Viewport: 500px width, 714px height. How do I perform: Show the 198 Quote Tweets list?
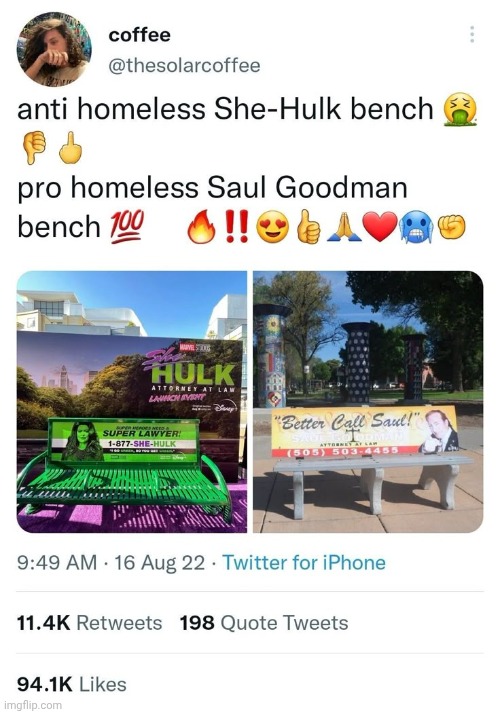[264, 622]
